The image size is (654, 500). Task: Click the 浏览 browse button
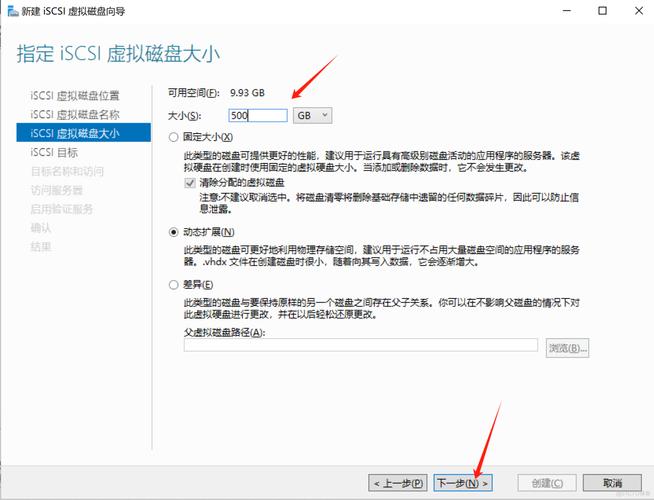click(x=567, y=348)
